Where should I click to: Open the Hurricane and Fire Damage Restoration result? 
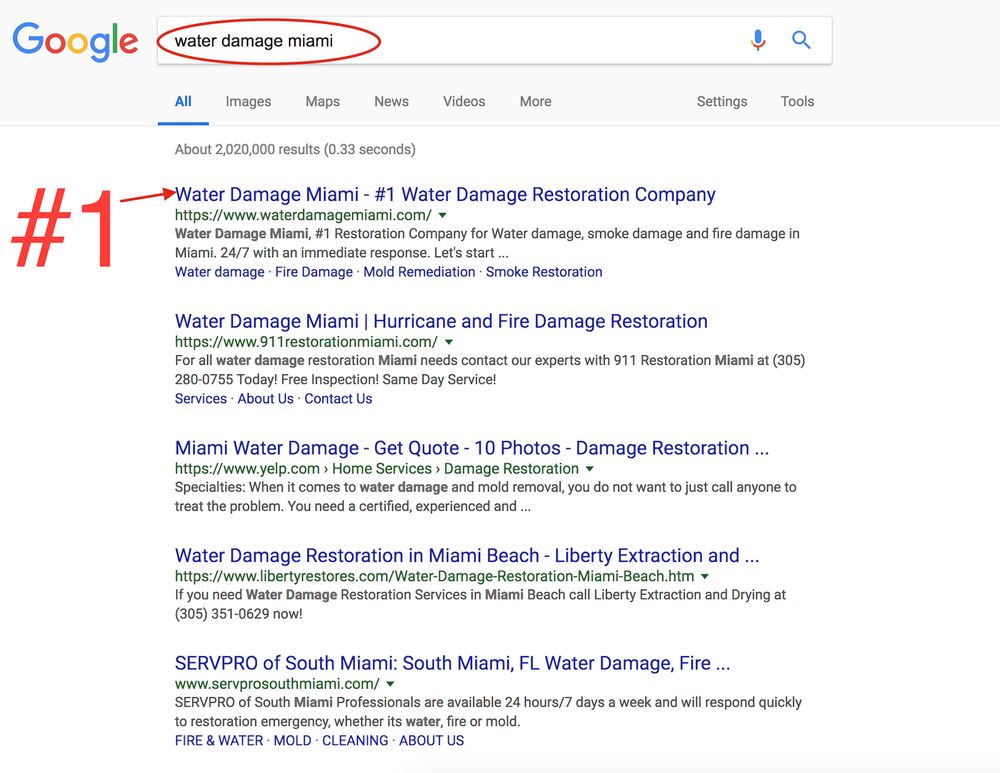click(x=441, y=321)
